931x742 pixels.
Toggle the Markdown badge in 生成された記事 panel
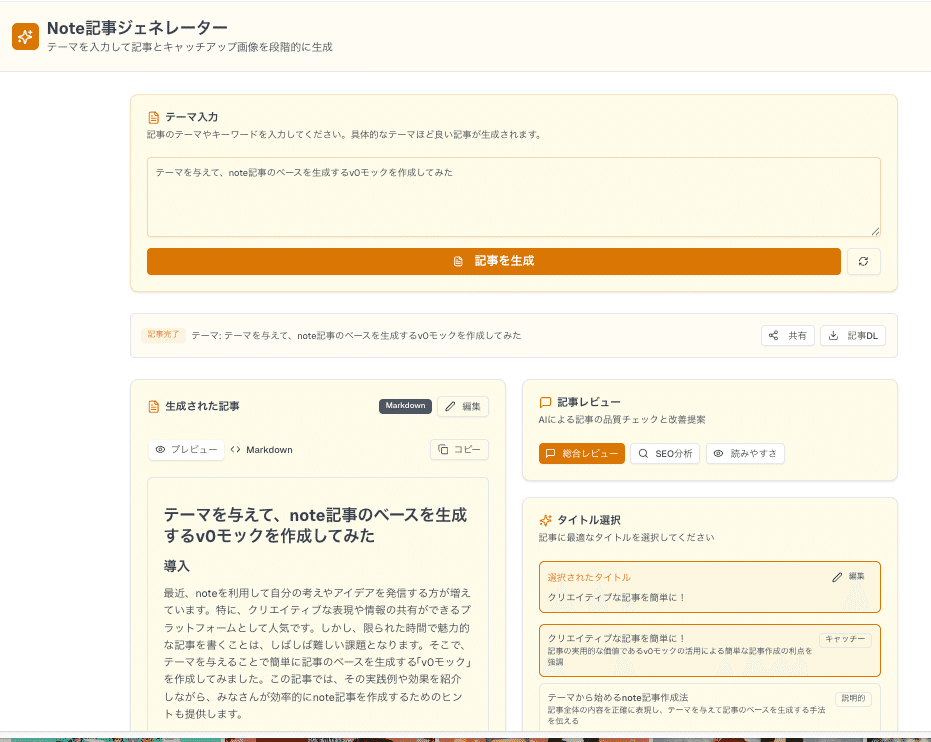pyautogui.click(x=404, y=406)
